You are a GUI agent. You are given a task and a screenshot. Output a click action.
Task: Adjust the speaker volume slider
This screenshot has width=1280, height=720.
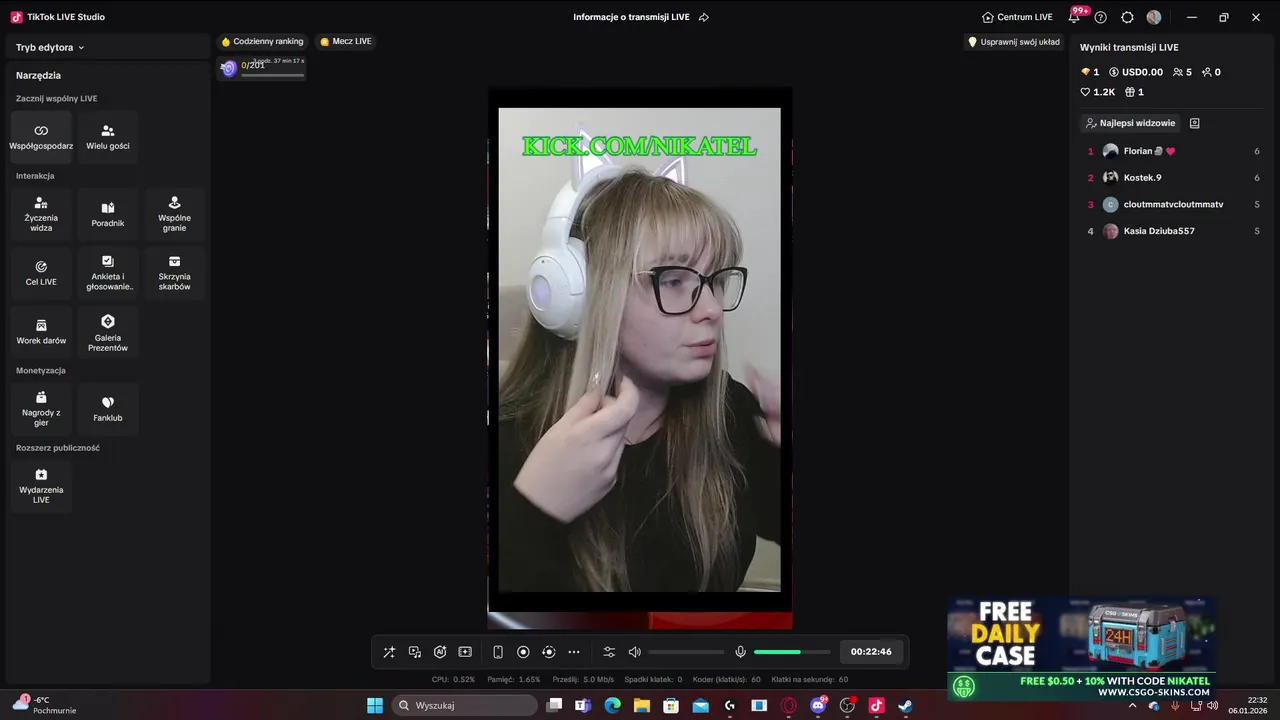(686, 652)
